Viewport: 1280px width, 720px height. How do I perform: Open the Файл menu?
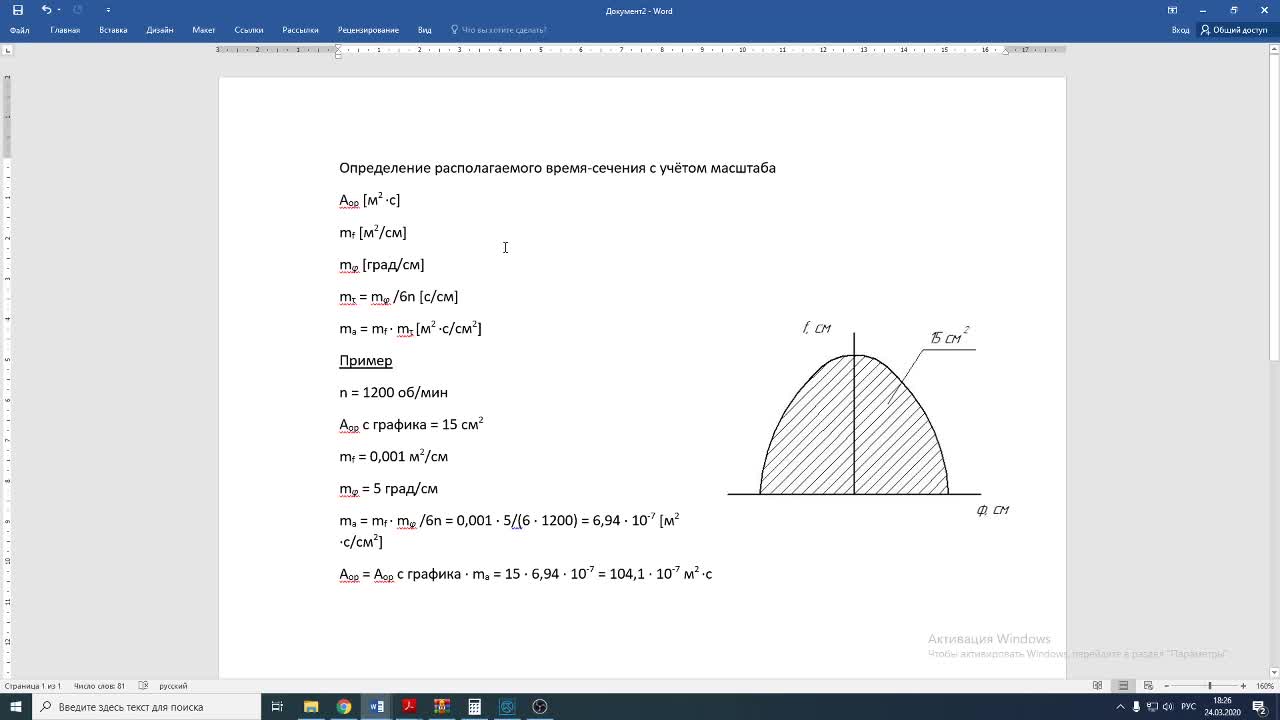[x=19, y=30]
